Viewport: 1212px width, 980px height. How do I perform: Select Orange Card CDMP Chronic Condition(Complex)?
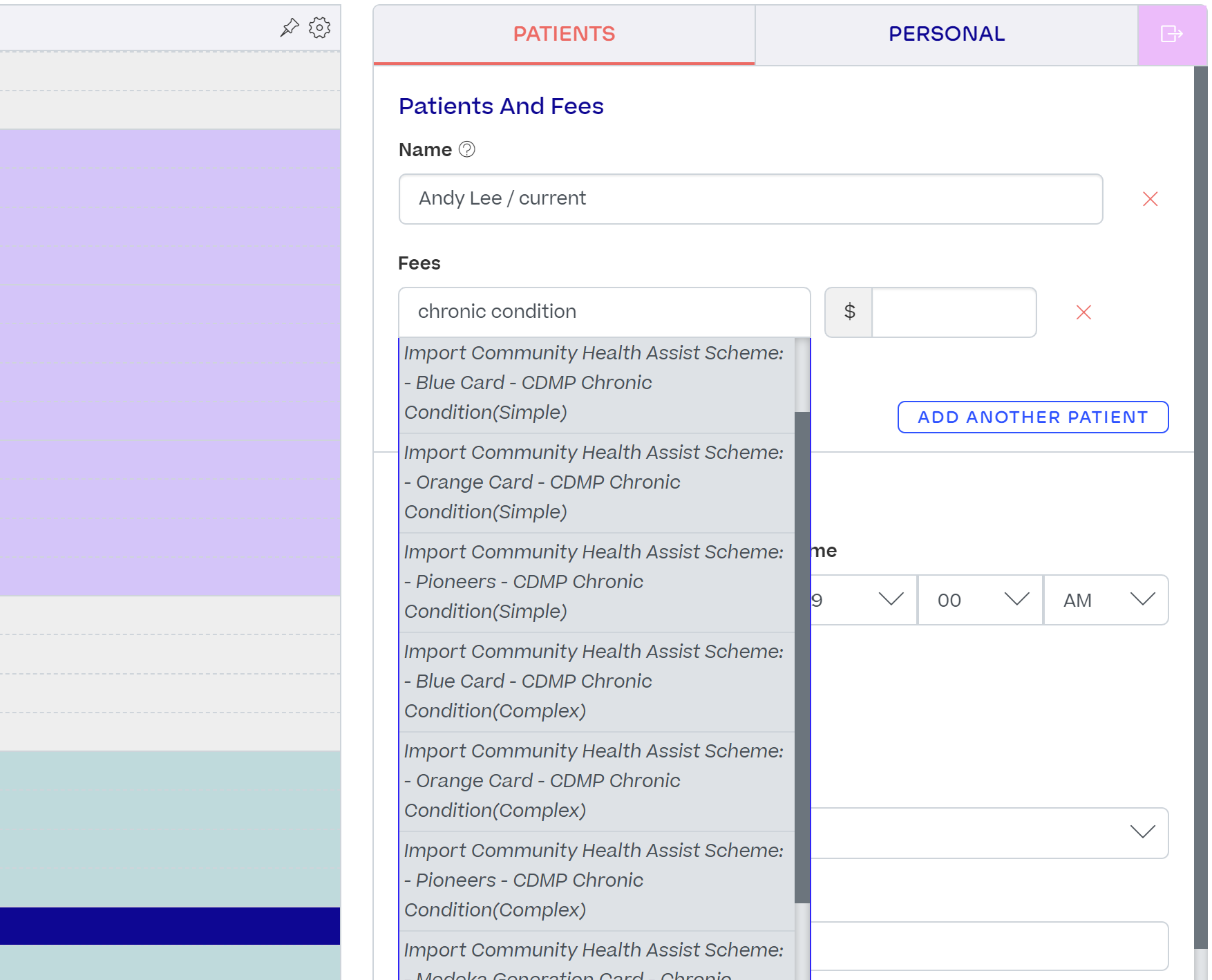(597, 781)
